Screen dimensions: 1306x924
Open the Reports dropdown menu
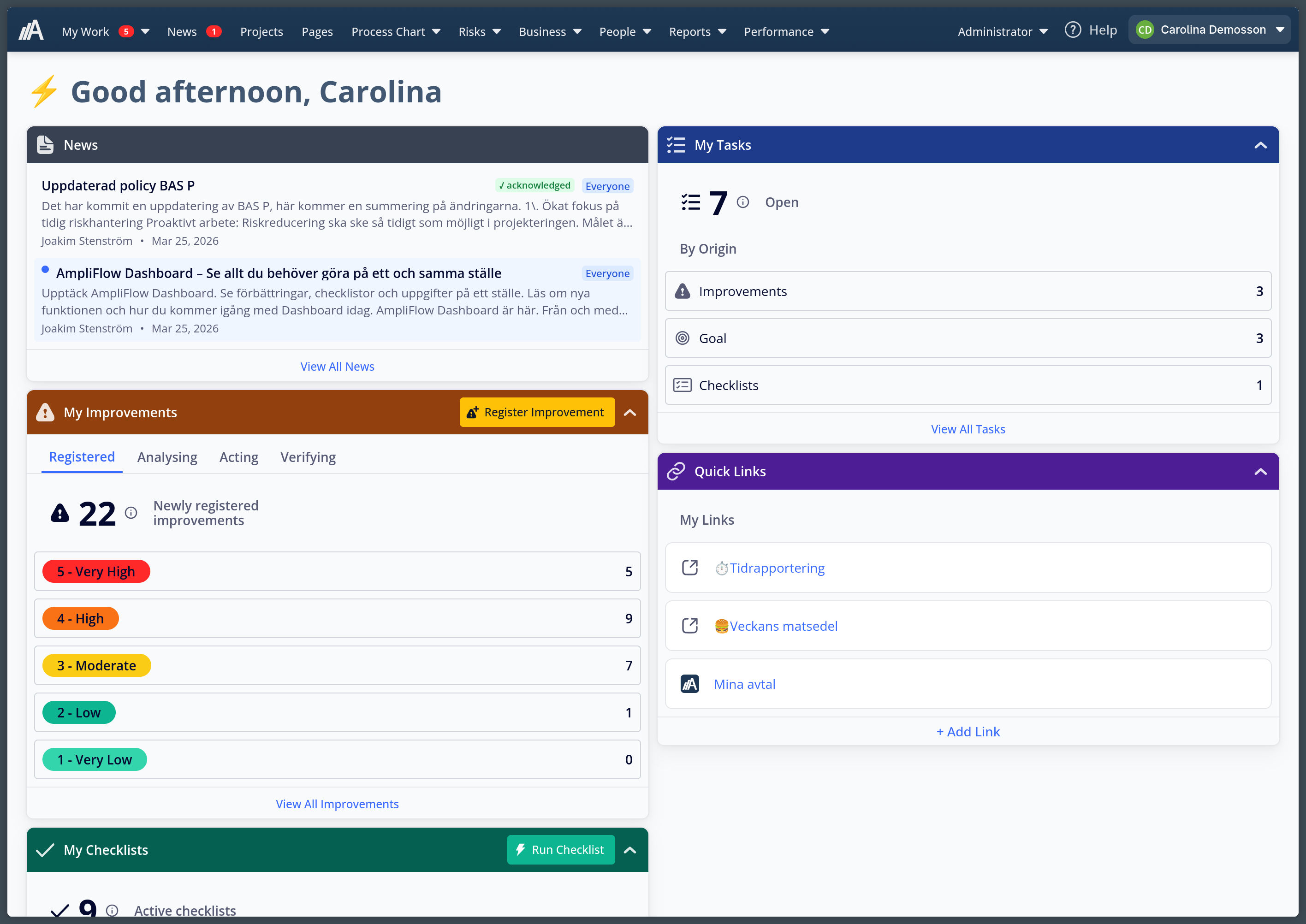coord(698,31)
